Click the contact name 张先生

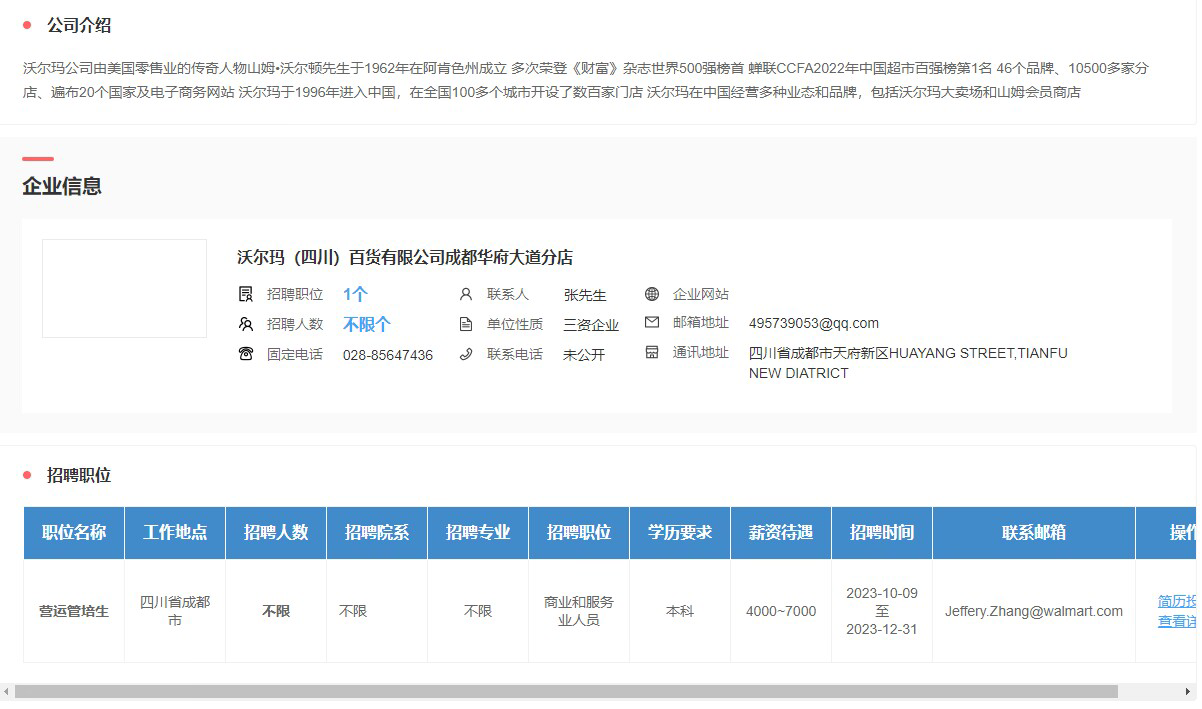(x=585, y=295)
